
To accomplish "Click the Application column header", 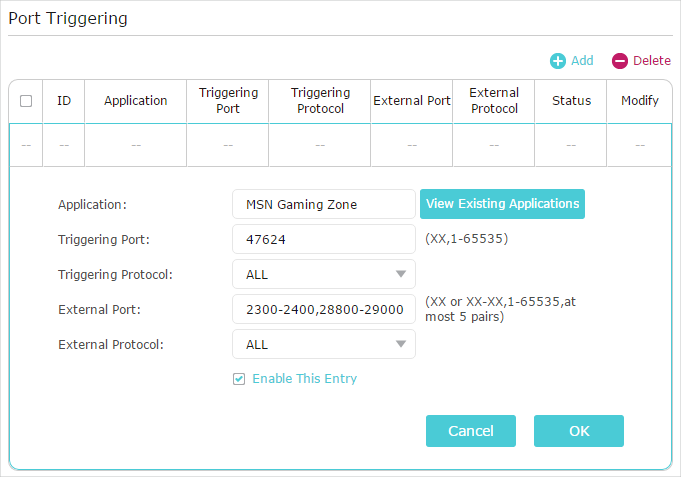I will (x=135, y=101).
